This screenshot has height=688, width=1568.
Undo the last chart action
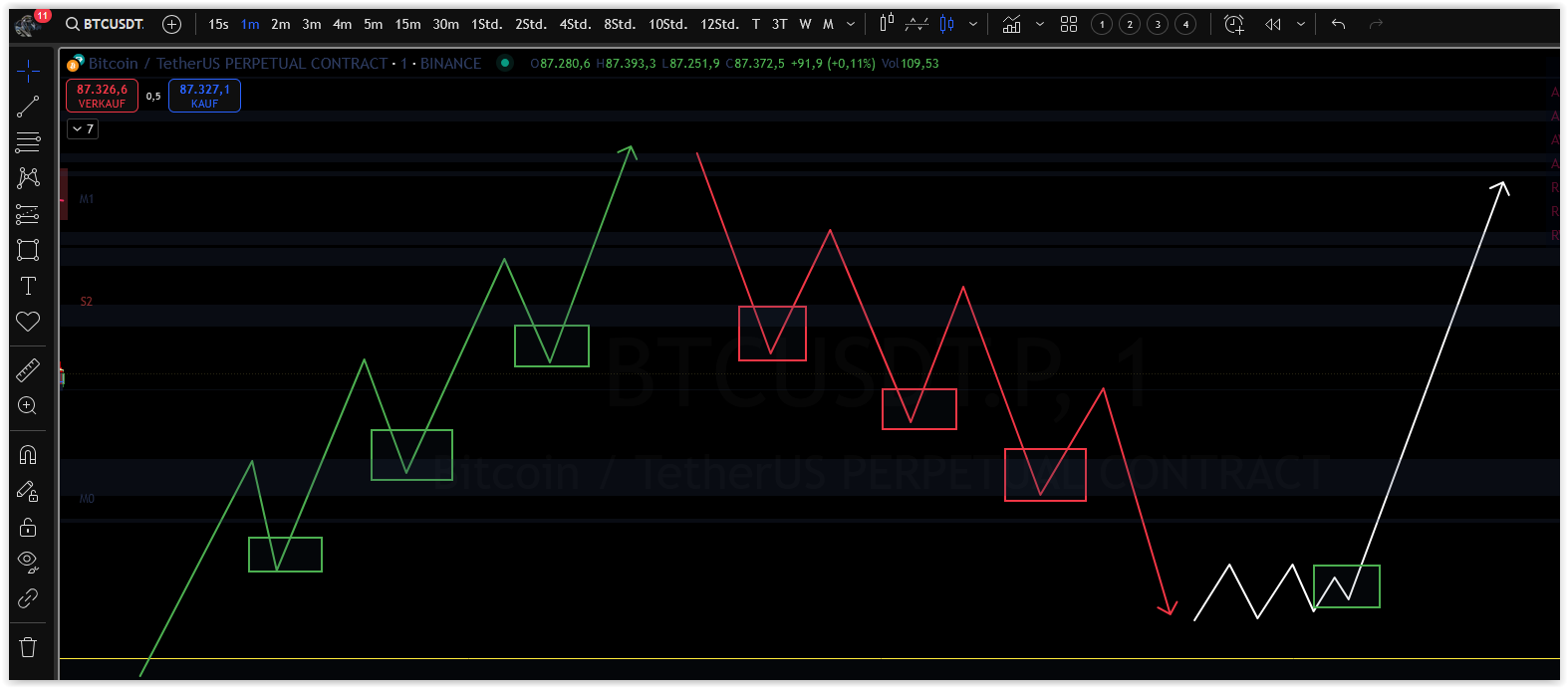(1339, 24)
